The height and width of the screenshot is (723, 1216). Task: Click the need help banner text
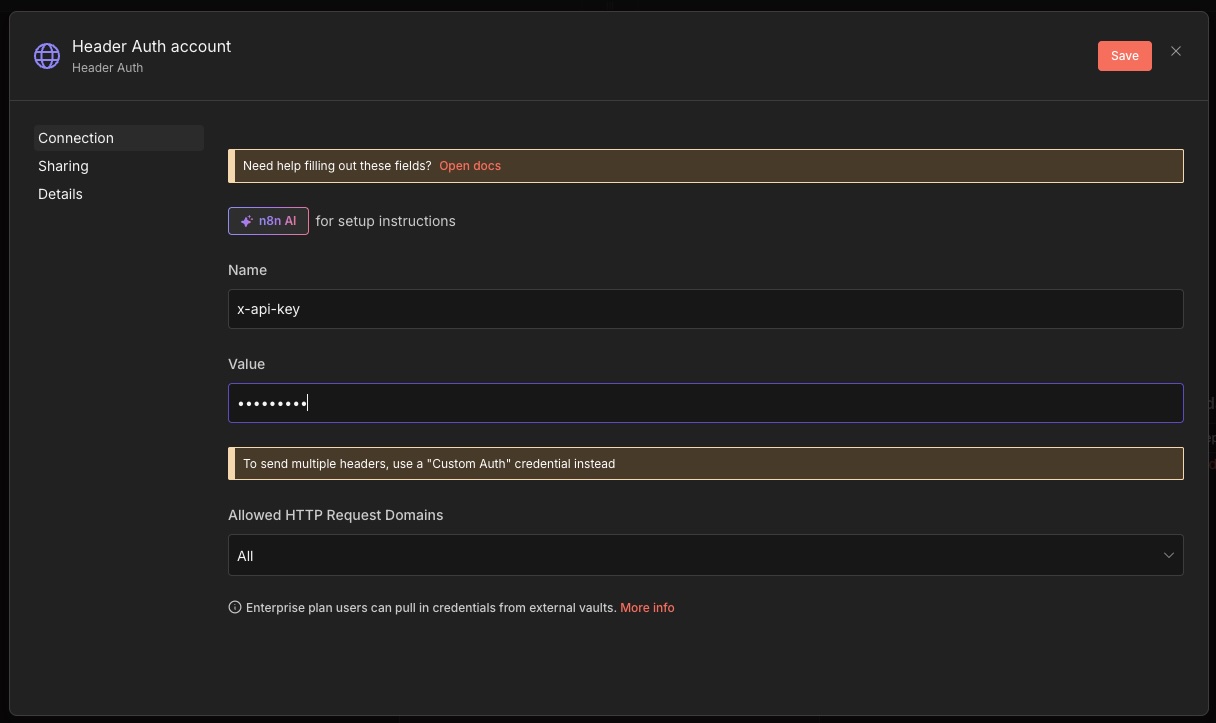(337, 166)
